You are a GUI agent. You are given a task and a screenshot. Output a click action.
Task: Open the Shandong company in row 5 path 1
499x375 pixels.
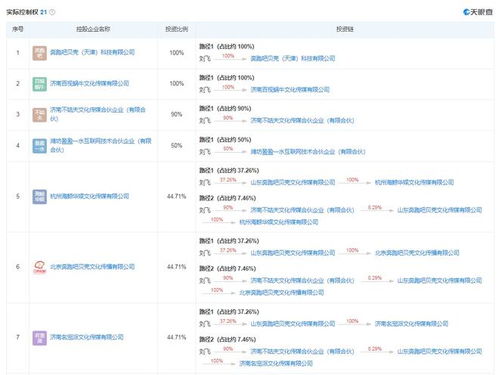(293, 182)
